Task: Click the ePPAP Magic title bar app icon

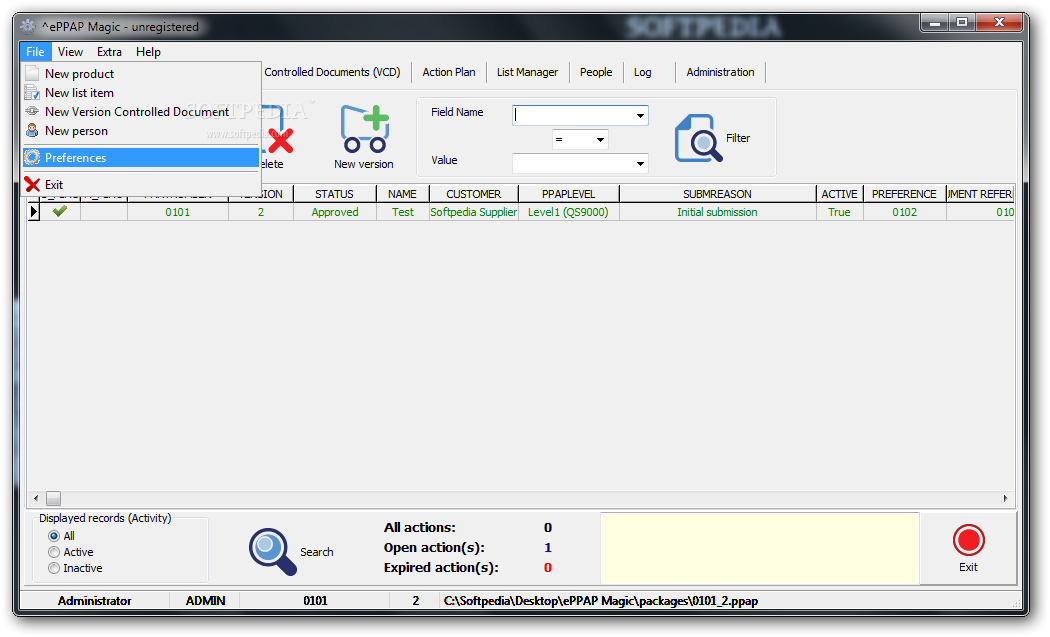Action: tap(27, 26)
